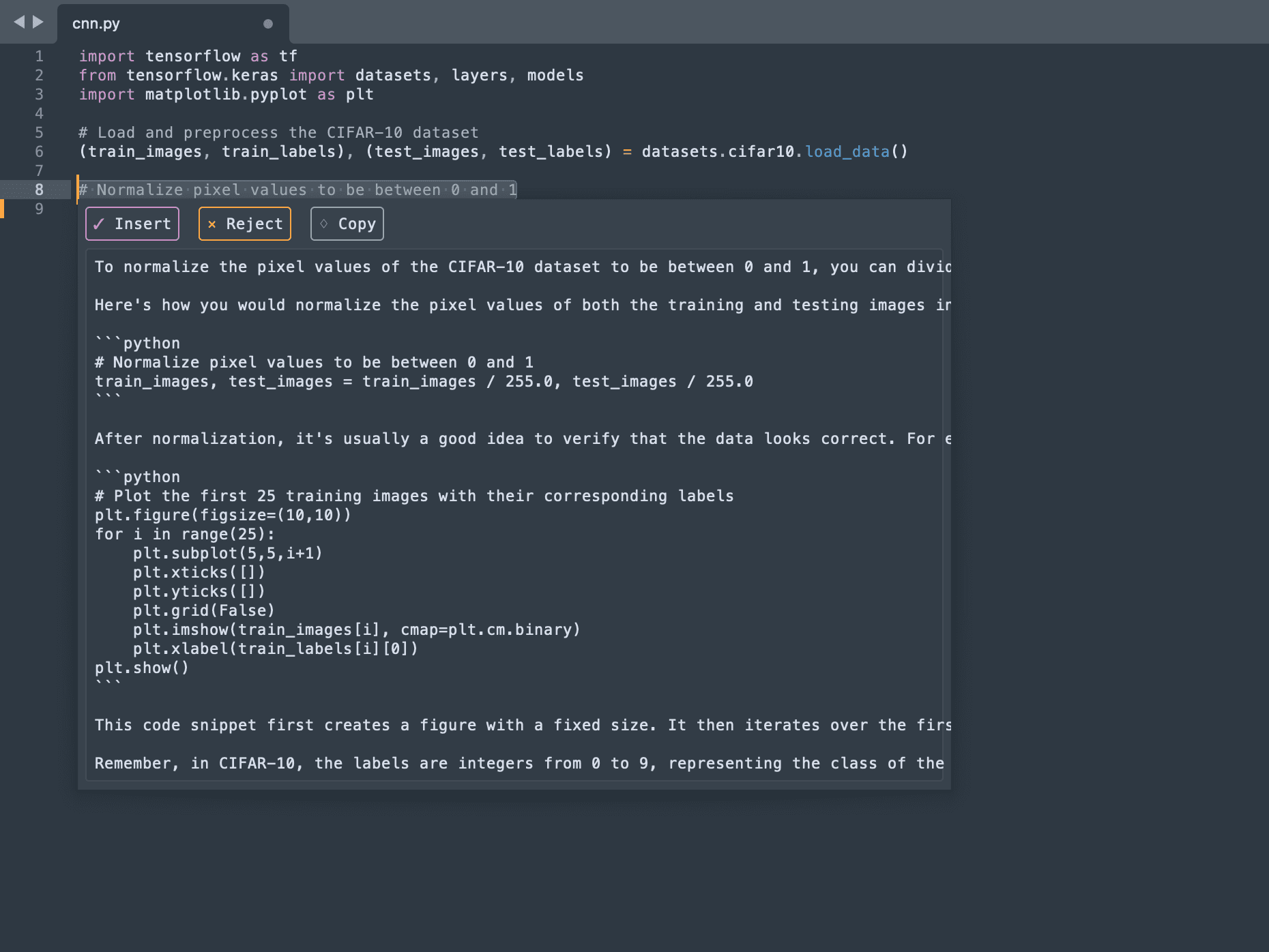Viewport: 1269px width, 952px height.
Task: Copy the suggestion to clipboard
Action: [347, 224]
